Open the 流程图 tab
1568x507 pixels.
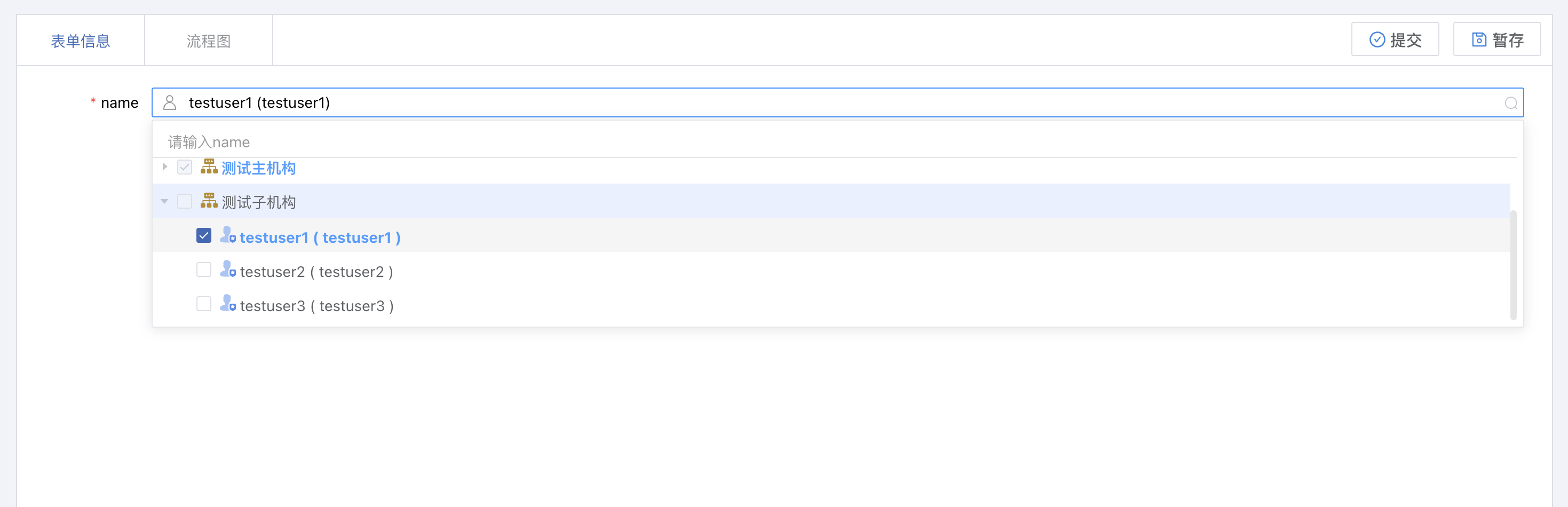point(208,41)
